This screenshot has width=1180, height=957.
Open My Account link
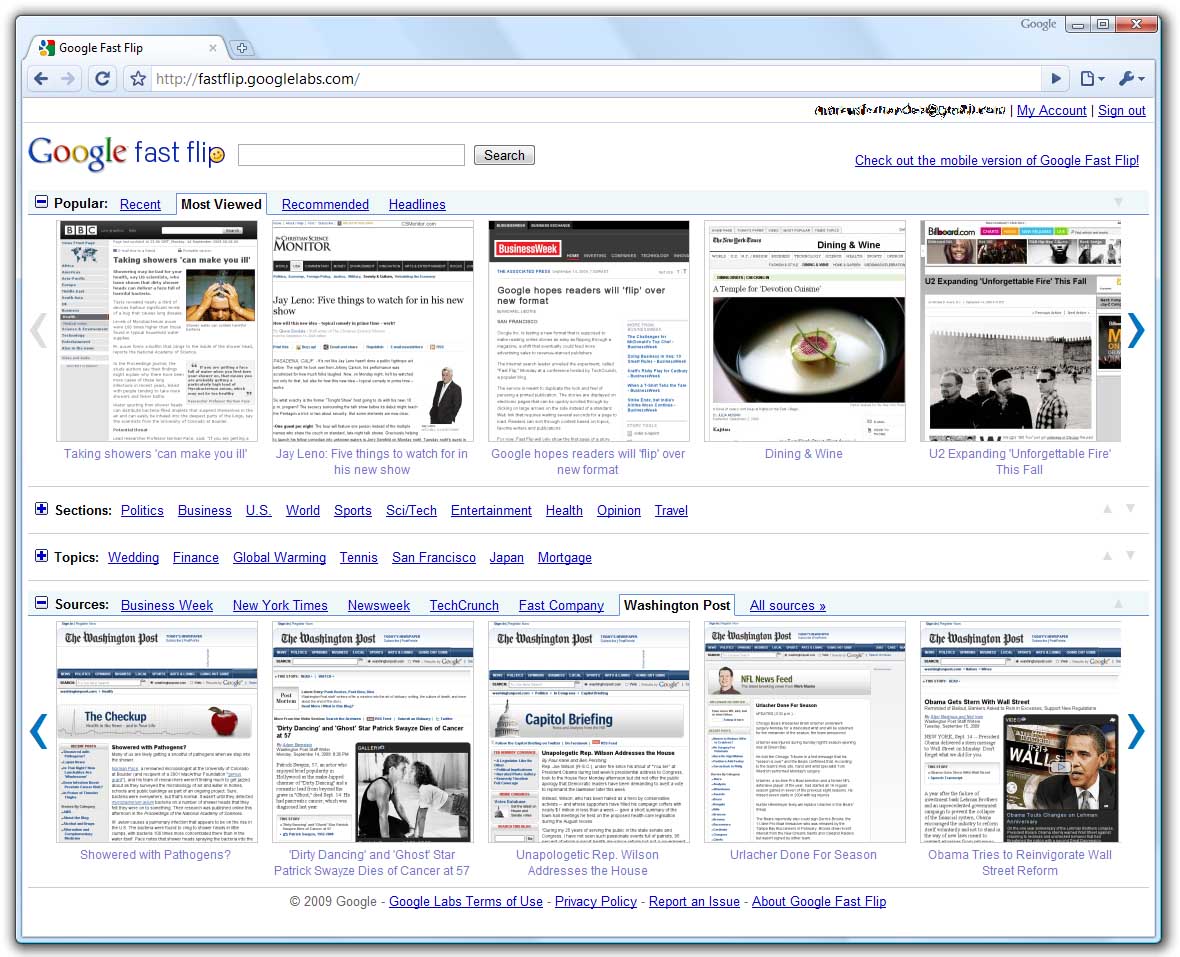pyautogui.click(x=1051, y=111)
